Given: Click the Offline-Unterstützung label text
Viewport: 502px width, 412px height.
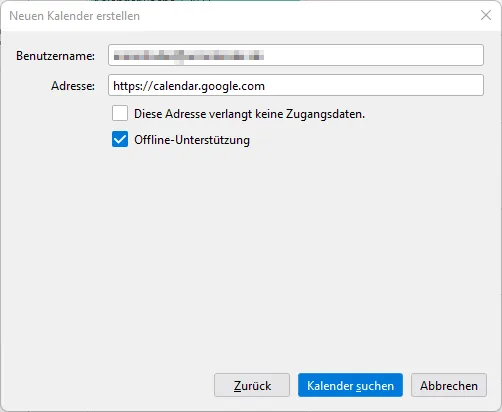Looking at the screenshot, I should (x=192, y=140).
